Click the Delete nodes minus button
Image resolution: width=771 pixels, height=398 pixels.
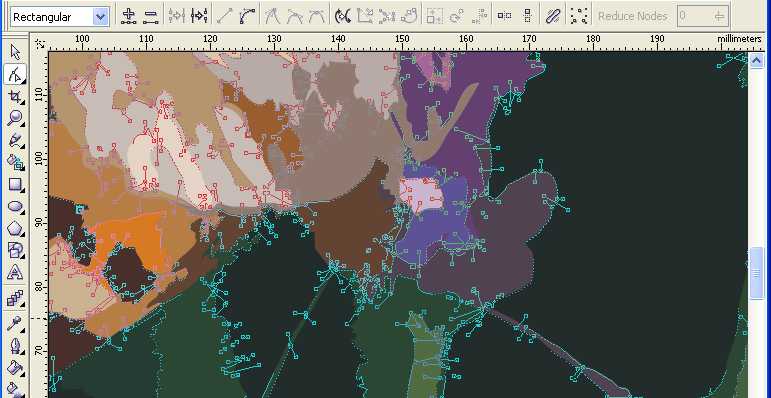point(150,16)
